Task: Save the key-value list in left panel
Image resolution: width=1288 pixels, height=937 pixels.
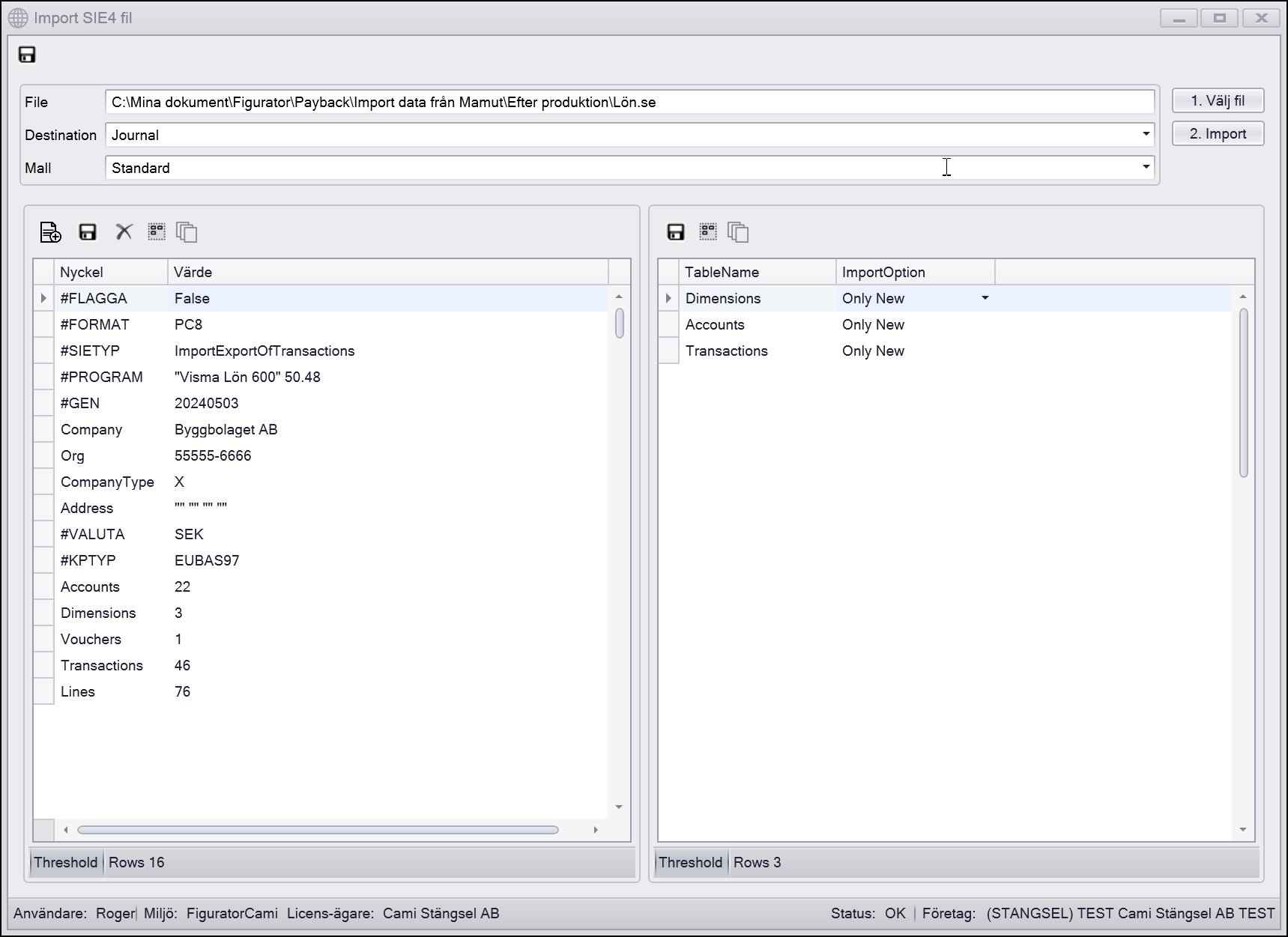Action: (x=88, y=232)
